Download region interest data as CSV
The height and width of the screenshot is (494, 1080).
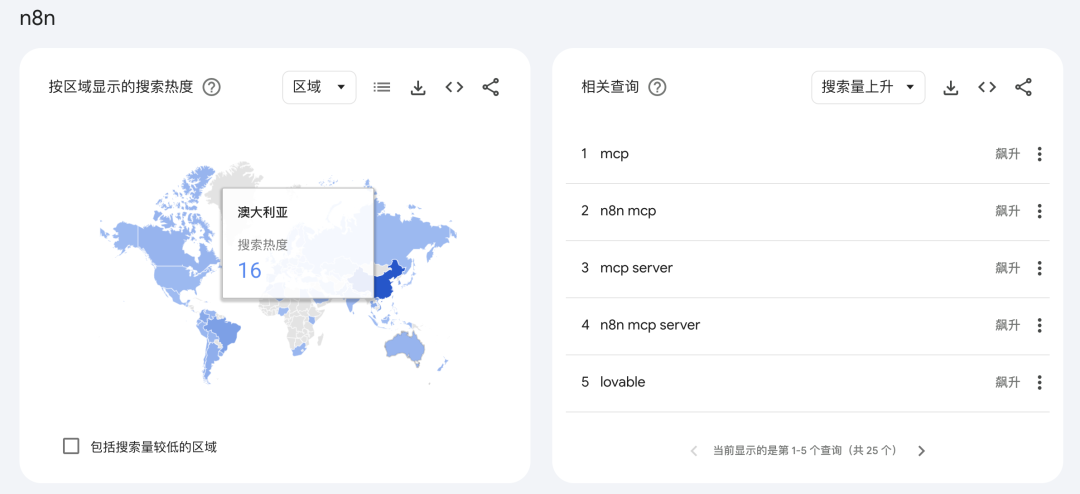[418, 88]
